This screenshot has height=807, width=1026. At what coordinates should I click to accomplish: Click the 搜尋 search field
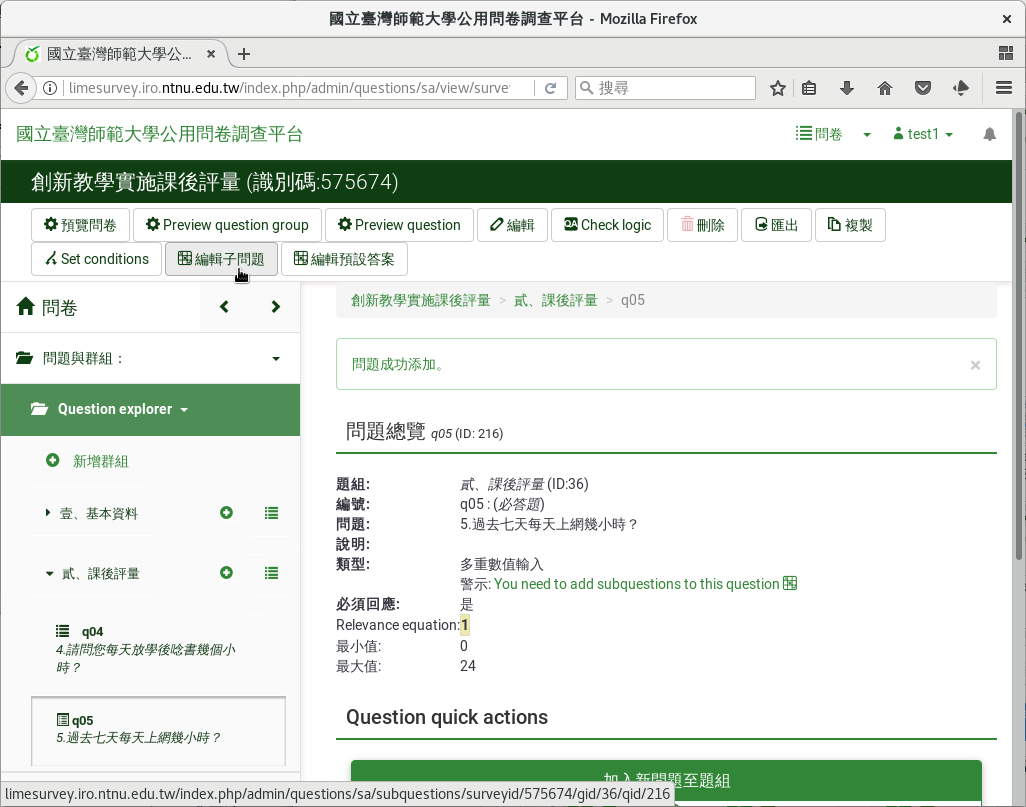click(x=665, y=88)
